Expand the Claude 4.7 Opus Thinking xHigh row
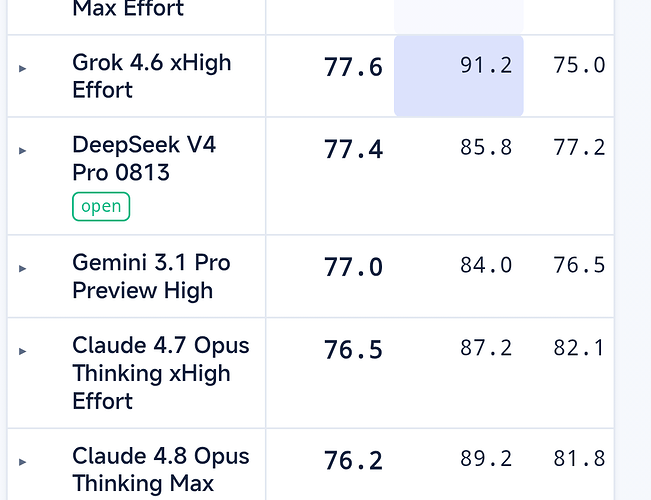651x500 pixels. tap(23, 351)
